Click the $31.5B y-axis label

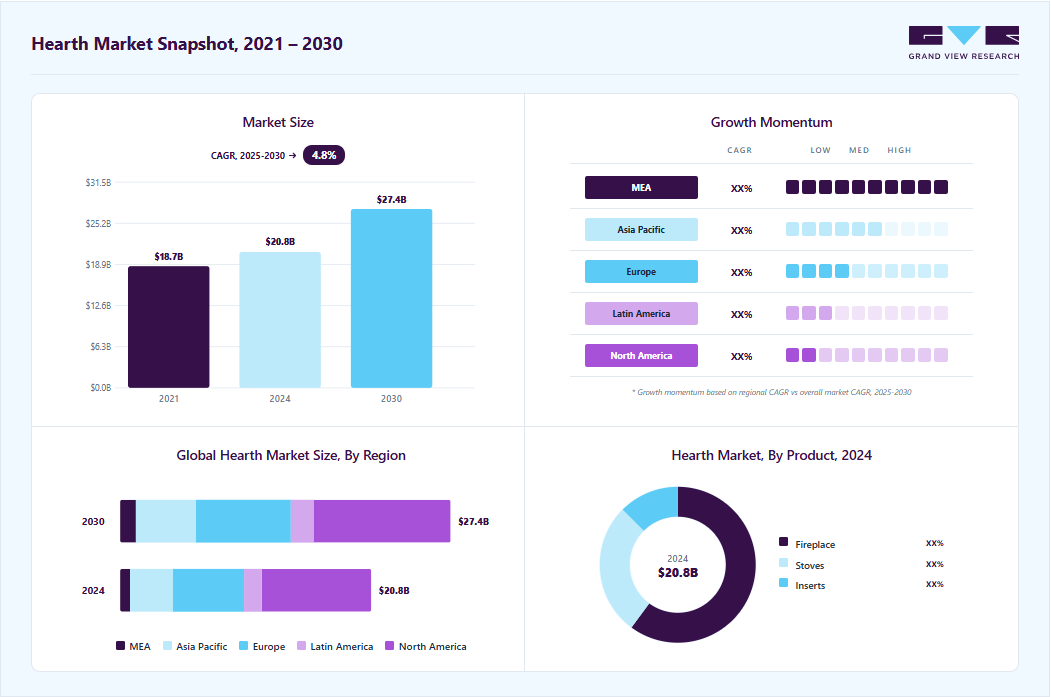99,182
